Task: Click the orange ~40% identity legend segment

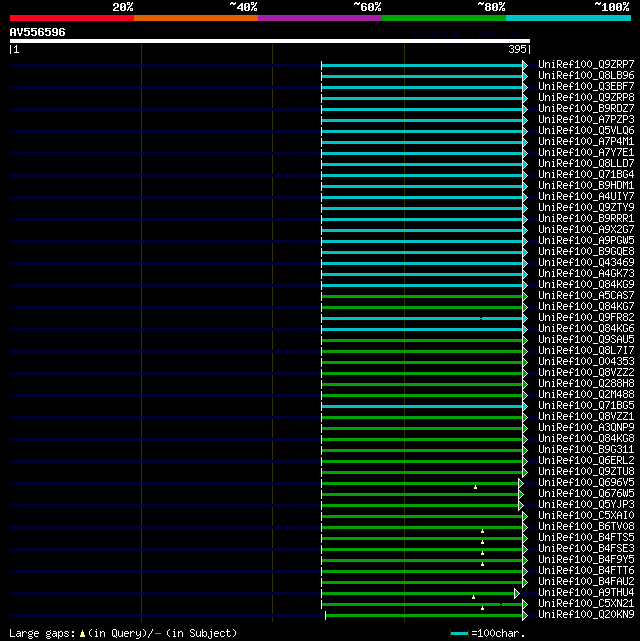Action: [x=196, y=18]
